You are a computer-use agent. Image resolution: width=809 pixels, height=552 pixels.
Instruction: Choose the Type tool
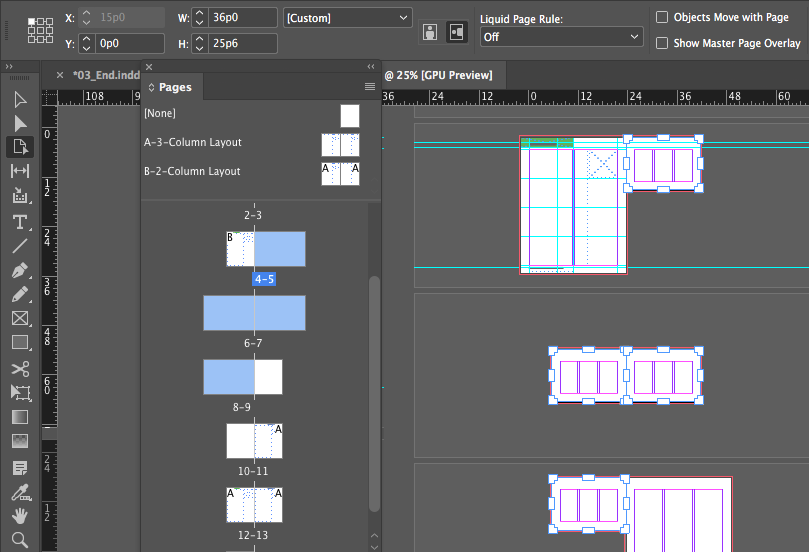(x=20, y=222)
